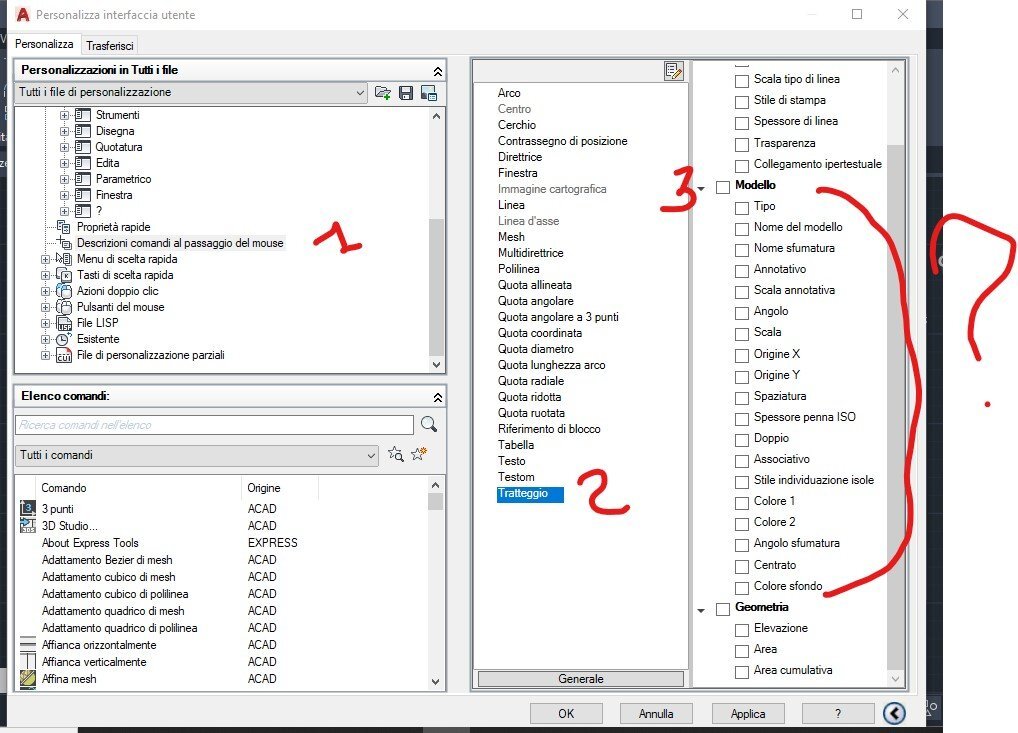Click the Ricerca comandi nell'elenco search field
This screenshot has width=1018, height=733.
pyautogui.click(x=214, y=425)
